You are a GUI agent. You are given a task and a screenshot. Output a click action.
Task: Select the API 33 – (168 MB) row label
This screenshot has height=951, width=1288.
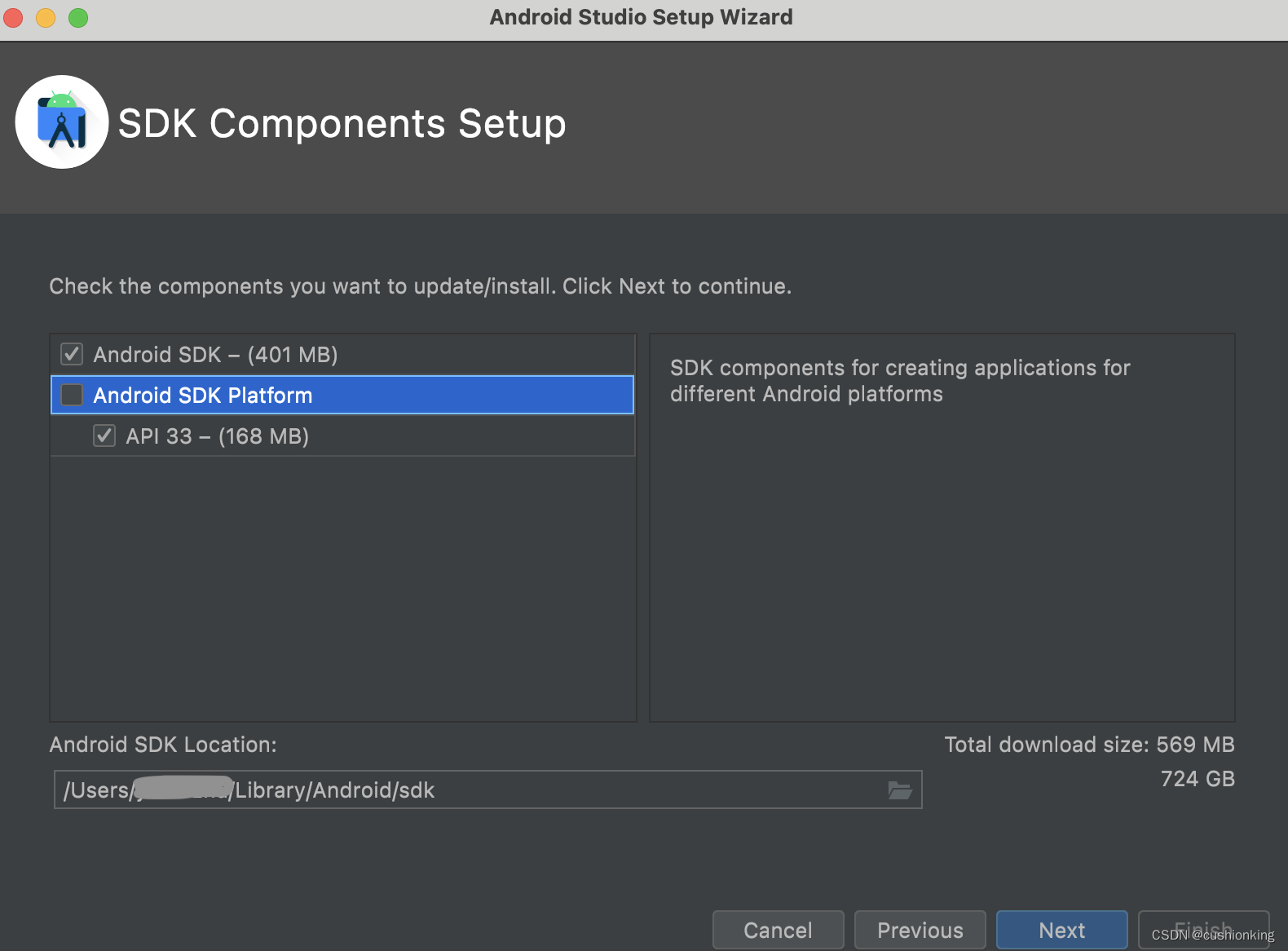[x=217, y=436]
